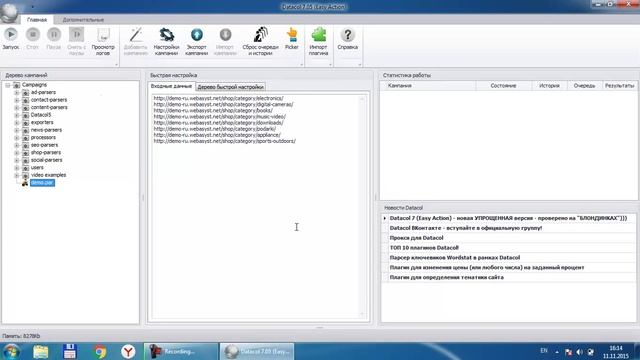Expand the content-parsers folder
Viewport: 640px width, 360px height.
click(16, 108)
